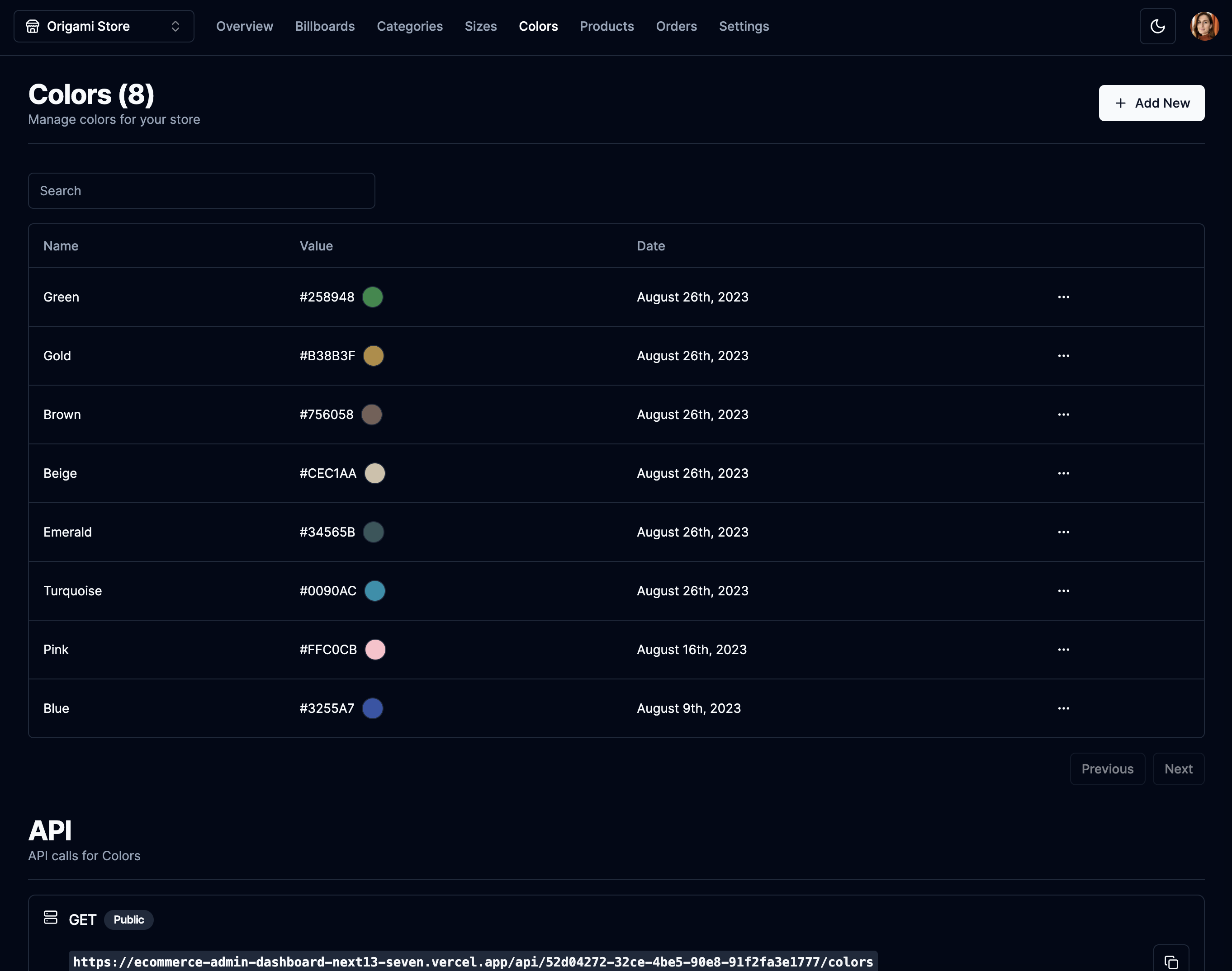Viewport: 1232px width, 971px height.
Task: Focus the Search input field
Action: tap(201, 191)
